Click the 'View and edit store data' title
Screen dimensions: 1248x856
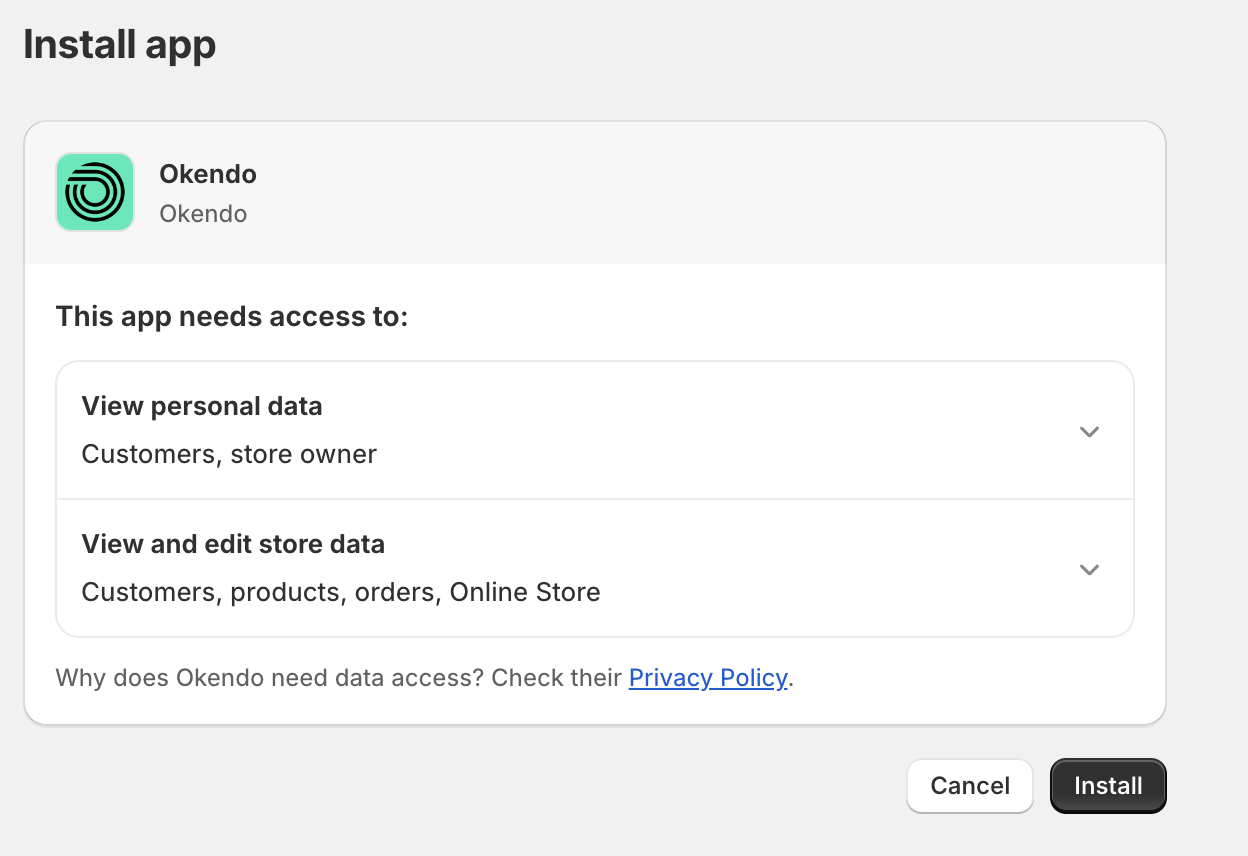click(233, 545)
